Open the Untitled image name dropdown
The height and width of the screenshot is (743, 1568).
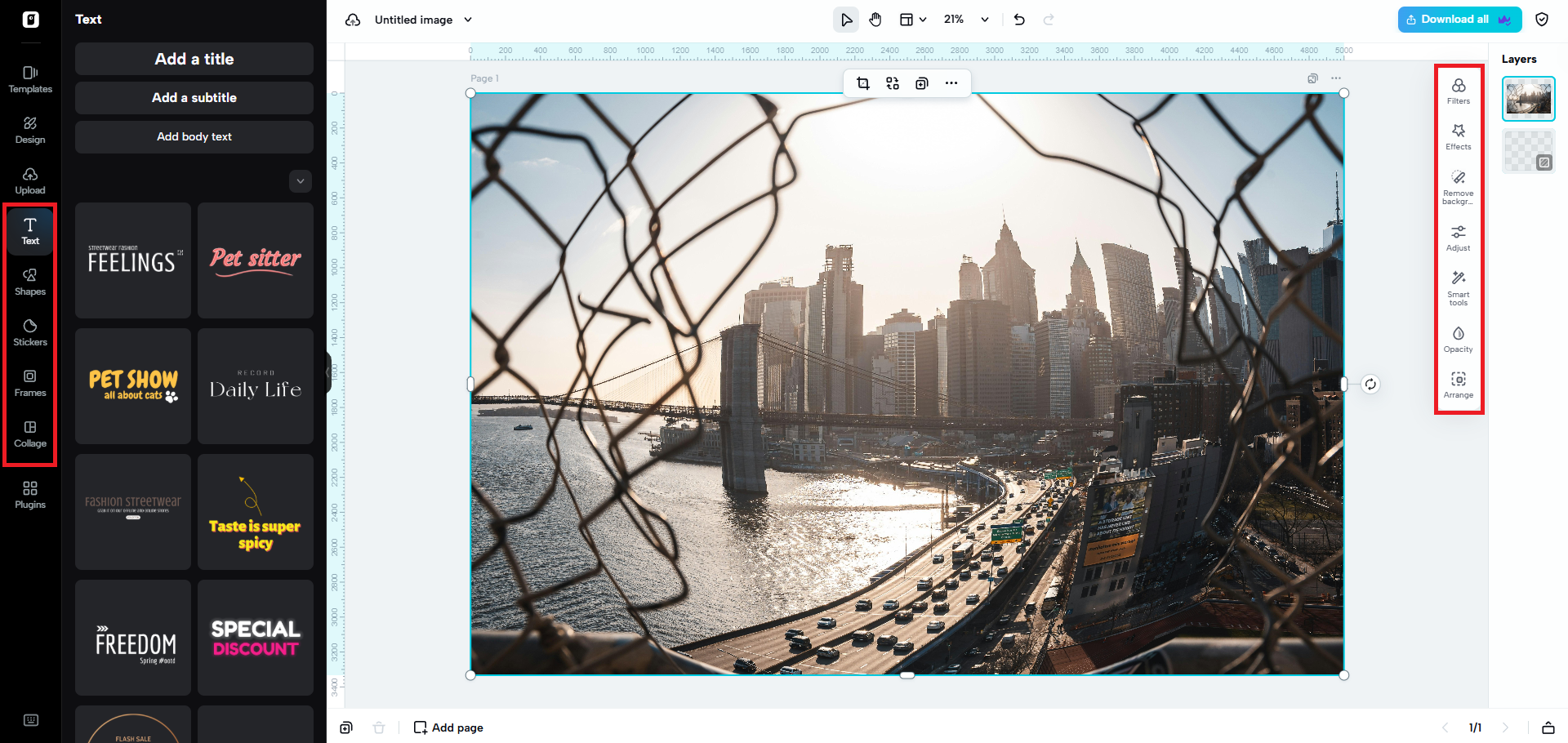pos(468,20)
